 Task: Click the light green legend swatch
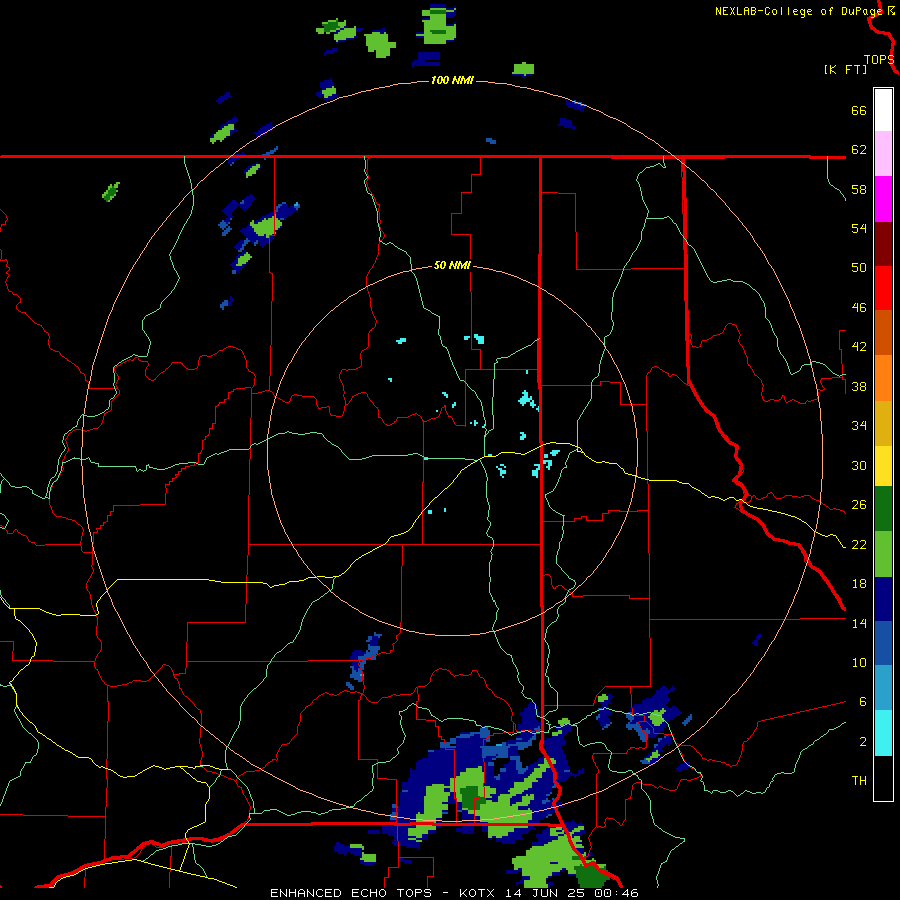[x=883, y=554]
